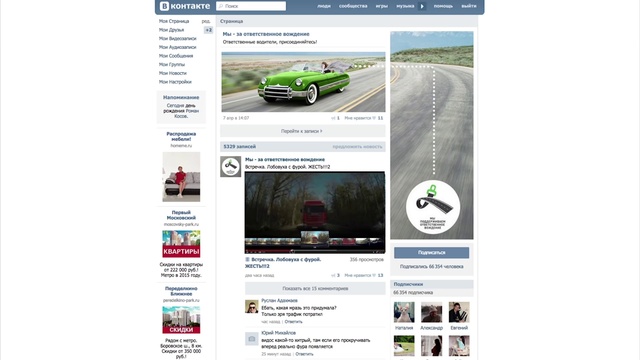Image resolution: width=640 pixels, height=360 pixels.
Task: Click community avatar beside wall post
Action: [x=231, y=167]
